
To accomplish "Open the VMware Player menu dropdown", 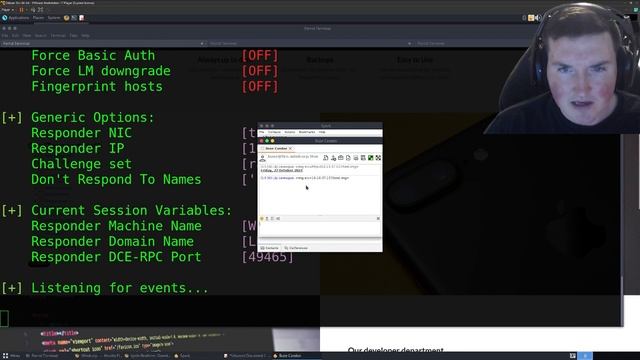I will point(8,10).
